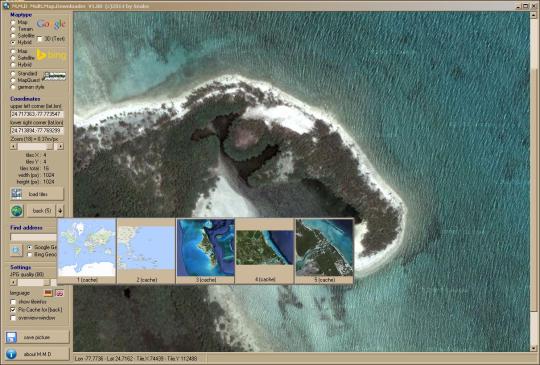Click the load tiles button
540x365 pixels.
[37, 194]
